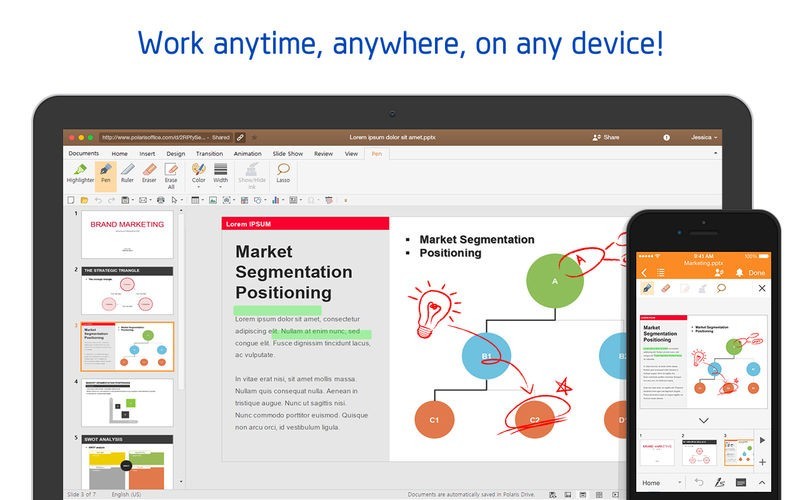Image resolution: width=800 pixels, height=500 pixels.
Task: Tap the plus button to add slide
Action: click(x=762, y=462)
